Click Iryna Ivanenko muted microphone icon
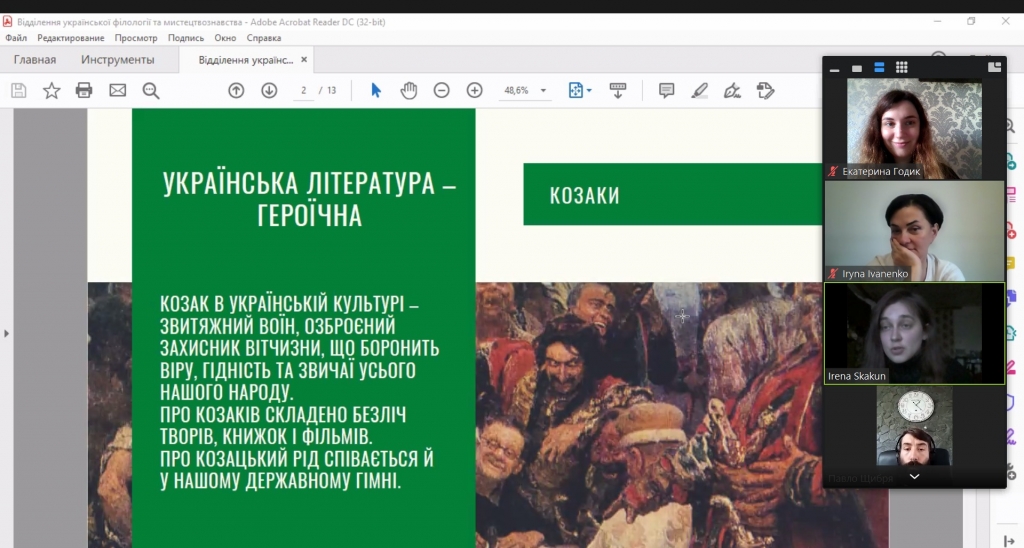Viewport: 1024px width, 548px height. tap(833, 274)
